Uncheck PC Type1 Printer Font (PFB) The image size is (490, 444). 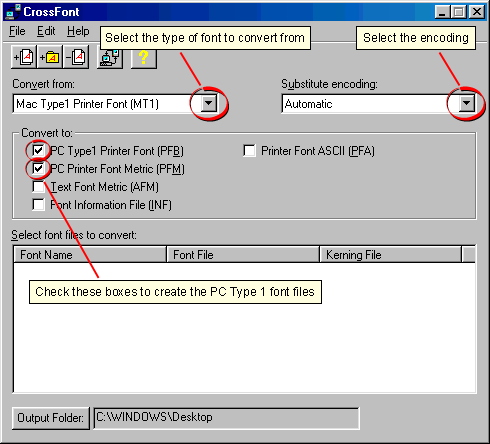click(x=38, y=151)
